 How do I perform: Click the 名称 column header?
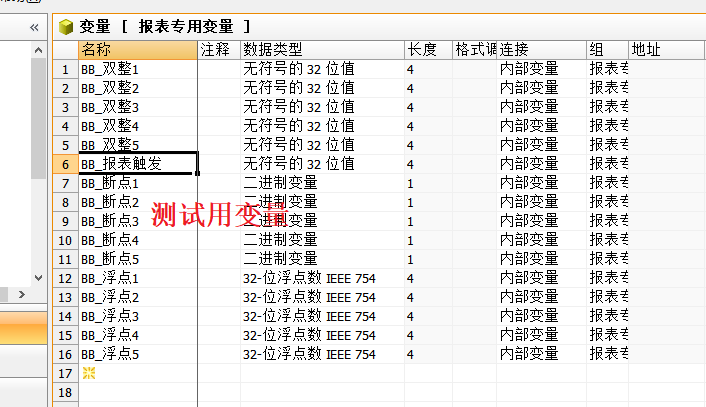coord(137,49)
